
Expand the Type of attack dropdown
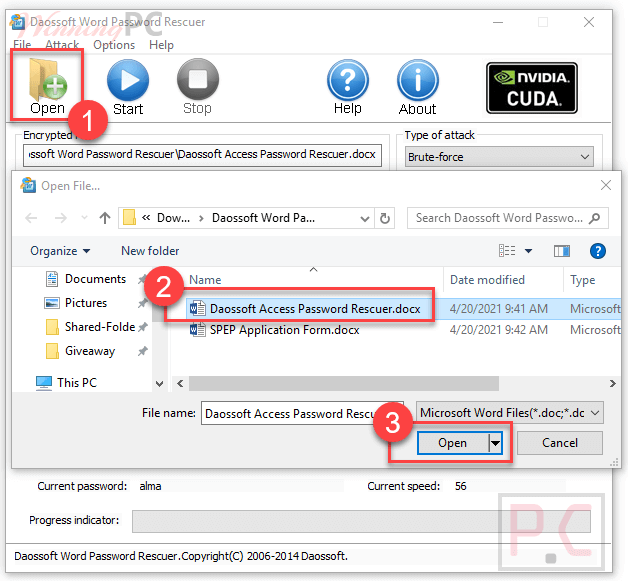coord(499,157)
